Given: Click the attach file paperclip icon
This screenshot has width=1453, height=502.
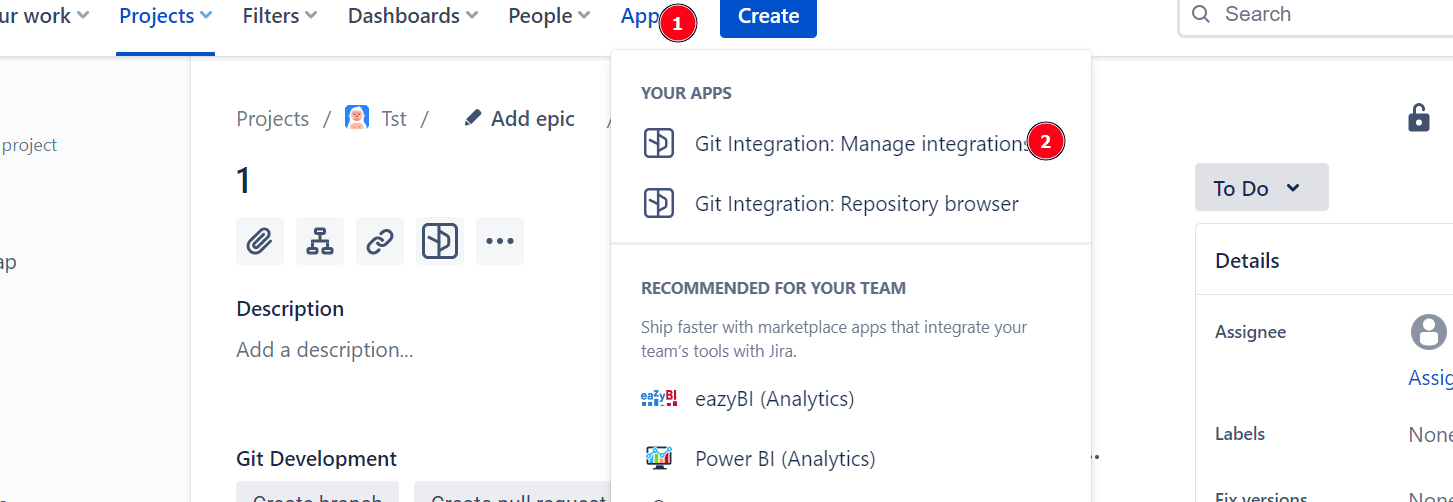Looking at the screenshot, I should [x=260, y=241].
